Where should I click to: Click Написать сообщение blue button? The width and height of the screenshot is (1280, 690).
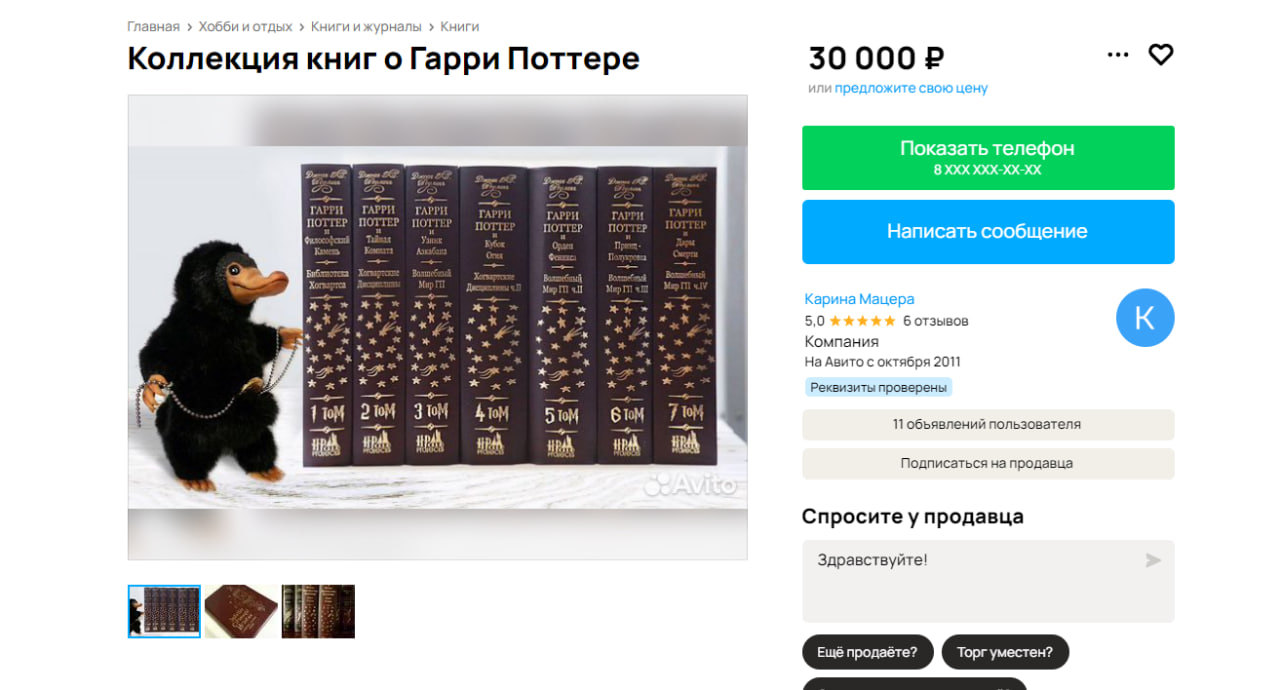pyautogui.click(x=988, y=231)
